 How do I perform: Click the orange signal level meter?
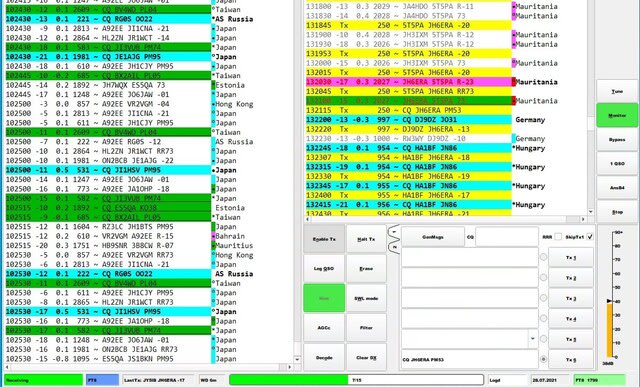609,330
